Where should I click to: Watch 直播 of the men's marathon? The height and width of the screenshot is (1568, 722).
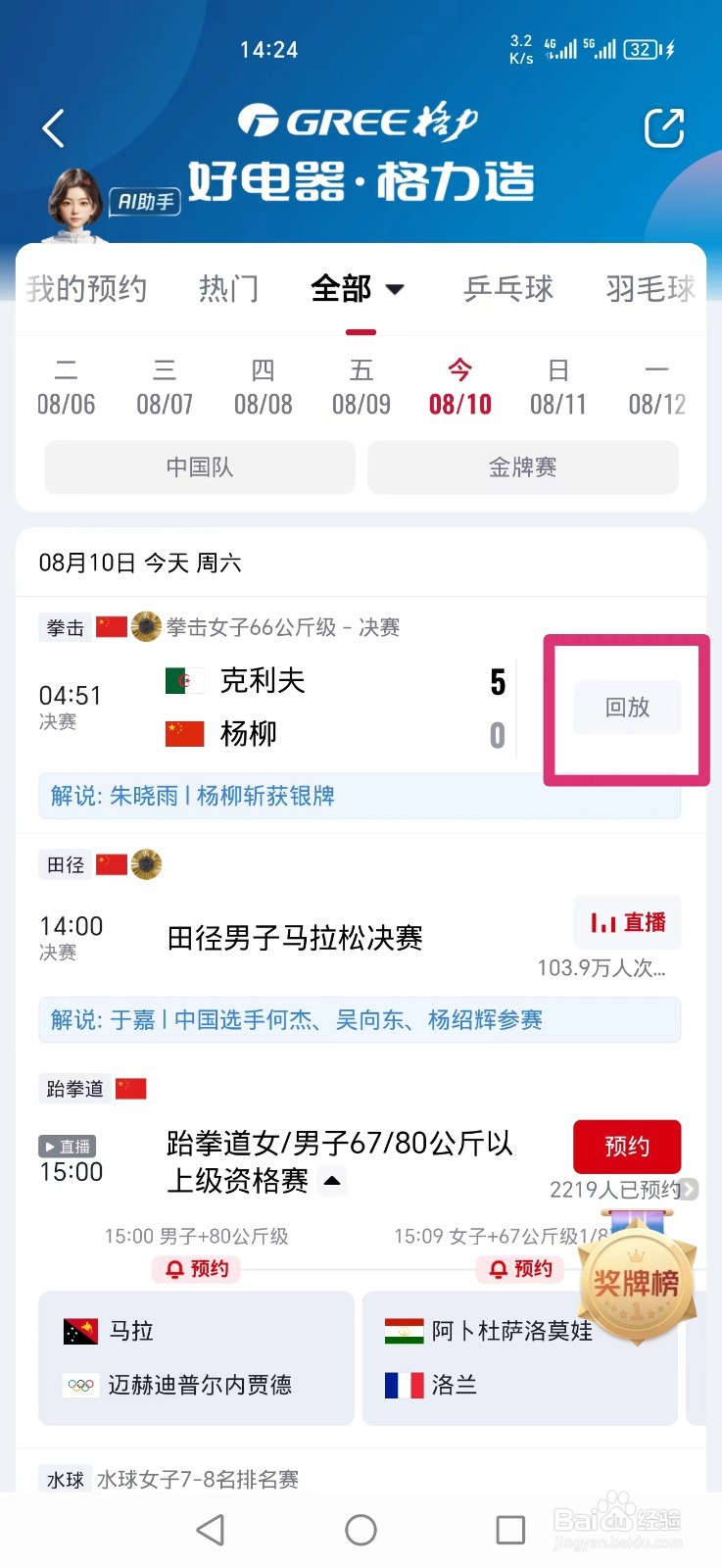[x=627, y=922]
